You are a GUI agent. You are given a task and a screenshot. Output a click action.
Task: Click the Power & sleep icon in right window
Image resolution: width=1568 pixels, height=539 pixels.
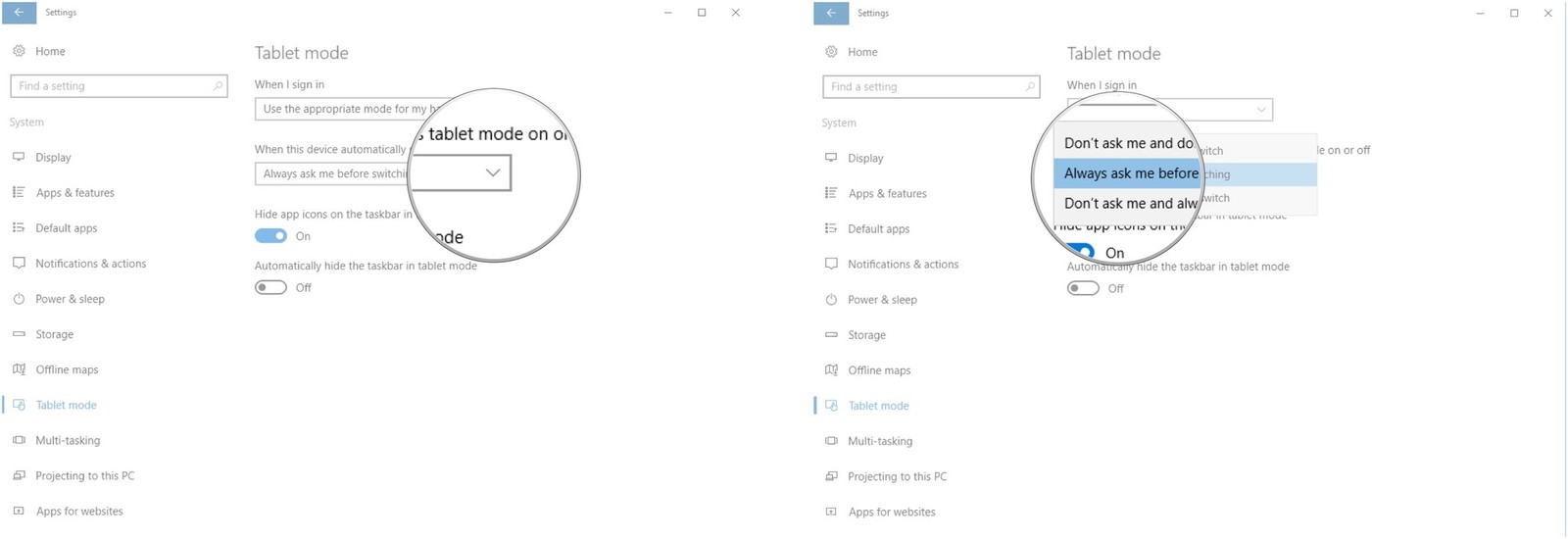831,300
